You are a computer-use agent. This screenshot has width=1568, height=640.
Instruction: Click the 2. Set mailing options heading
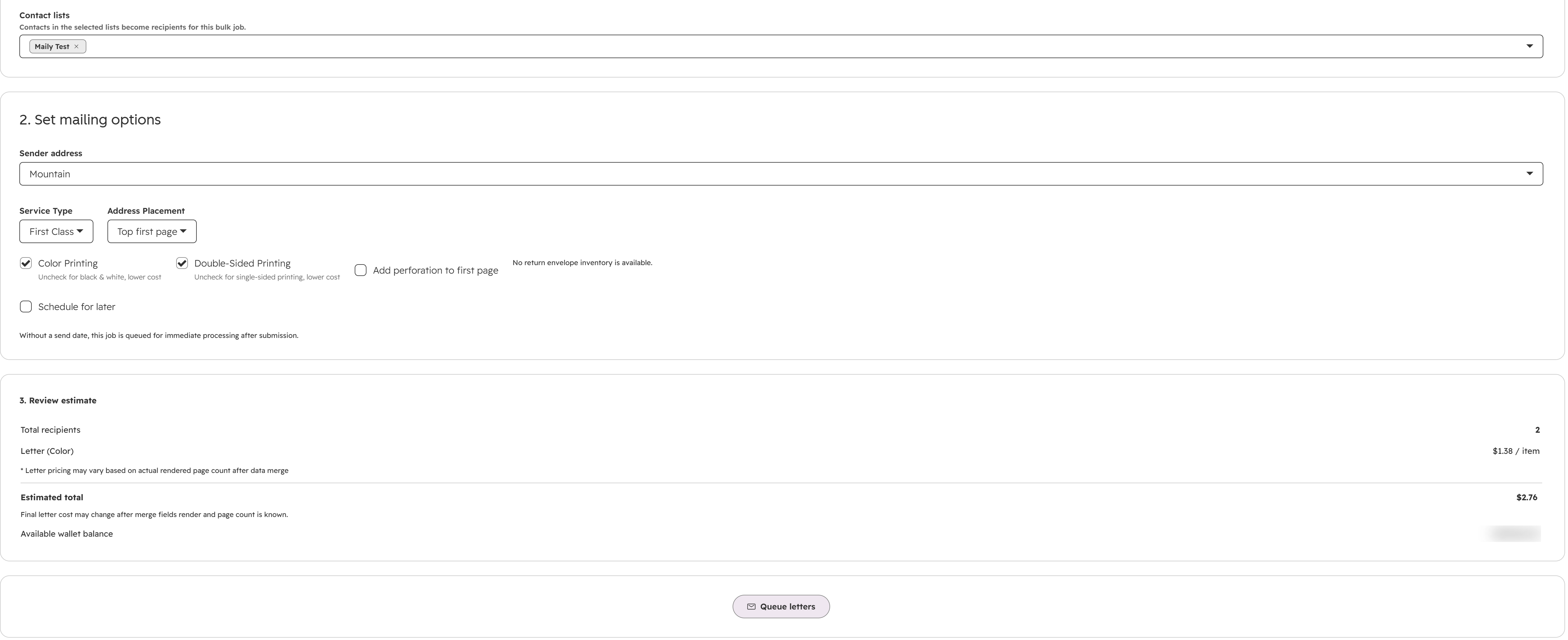point(90,119)
